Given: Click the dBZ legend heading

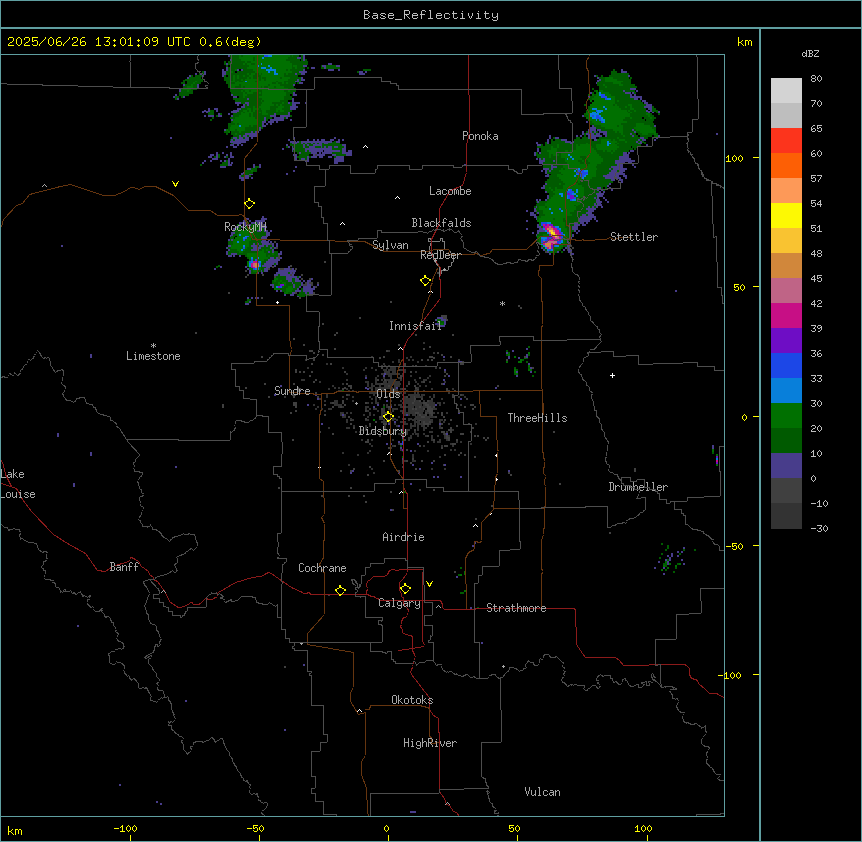Looking at the screenshot, I should pos(810,53).
